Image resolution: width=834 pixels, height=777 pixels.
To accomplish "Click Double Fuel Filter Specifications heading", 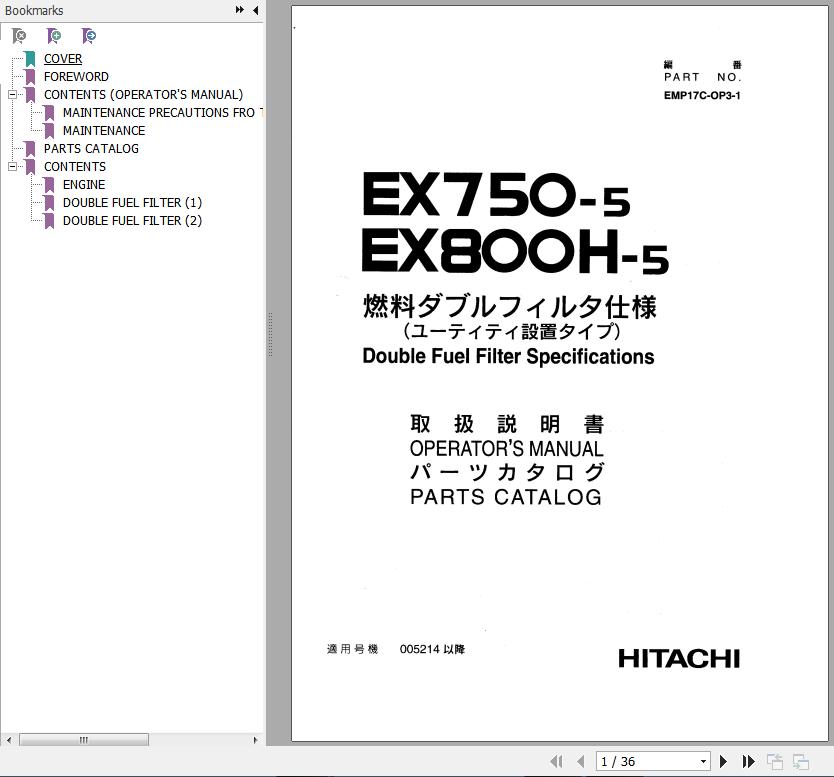I will (508, 356).
